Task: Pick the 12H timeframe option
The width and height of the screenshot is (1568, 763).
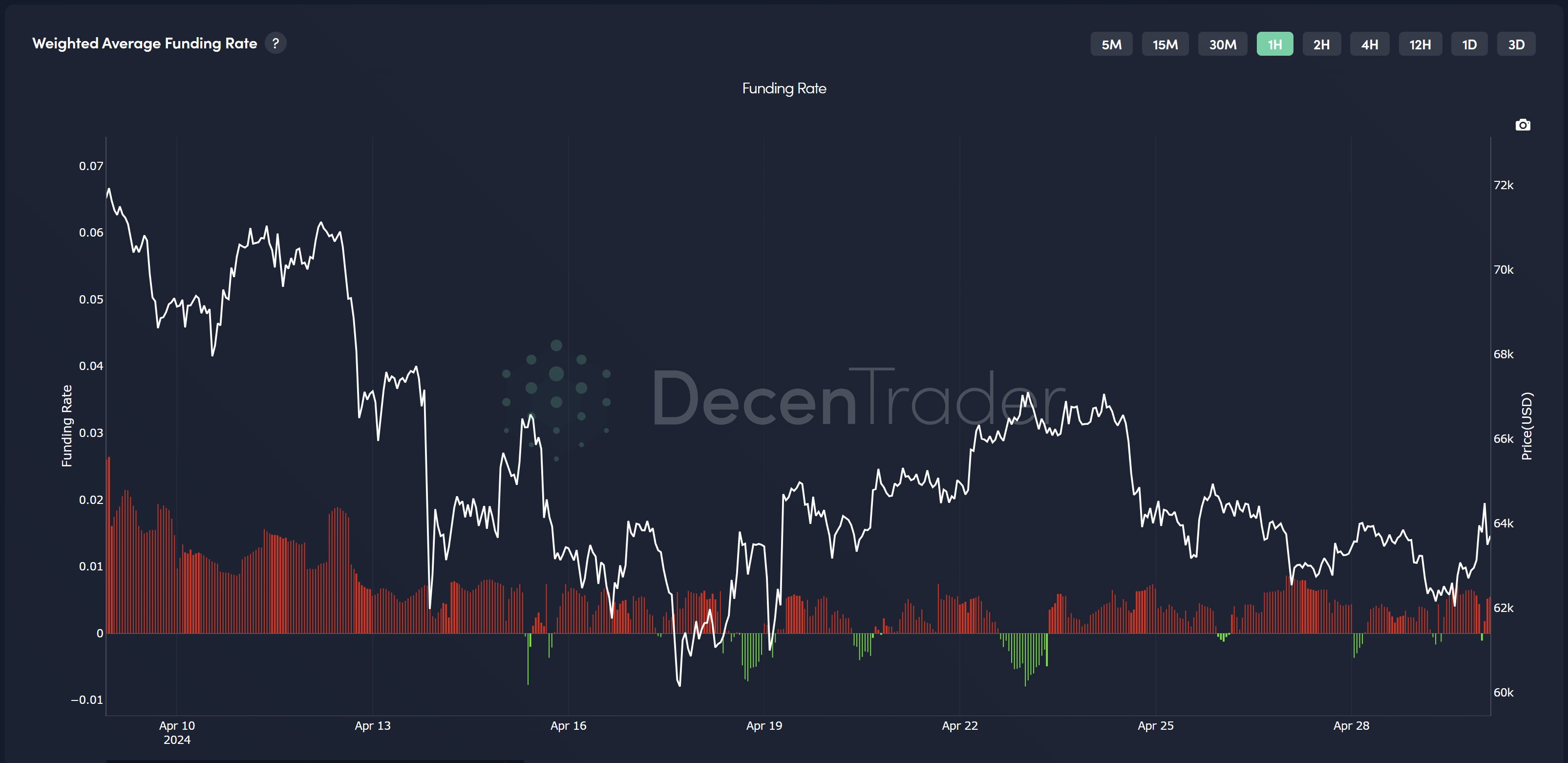Action: [1420, 44]
